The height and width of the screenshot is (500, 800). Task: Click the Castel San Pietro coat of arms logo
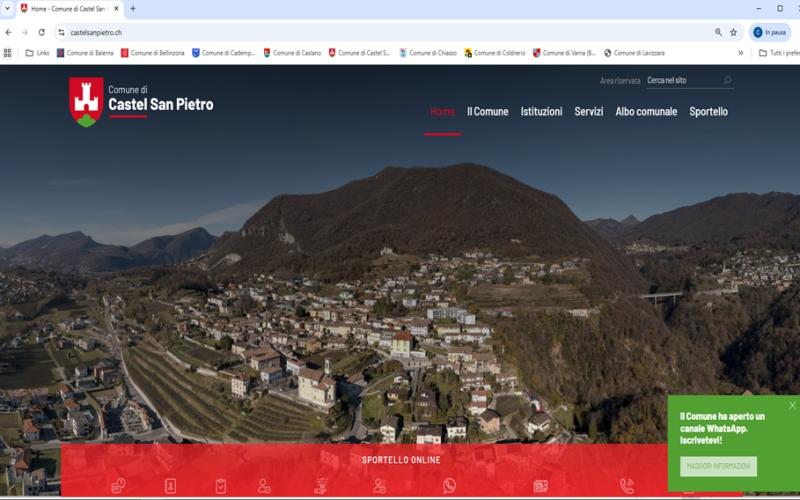click(86, 101)
